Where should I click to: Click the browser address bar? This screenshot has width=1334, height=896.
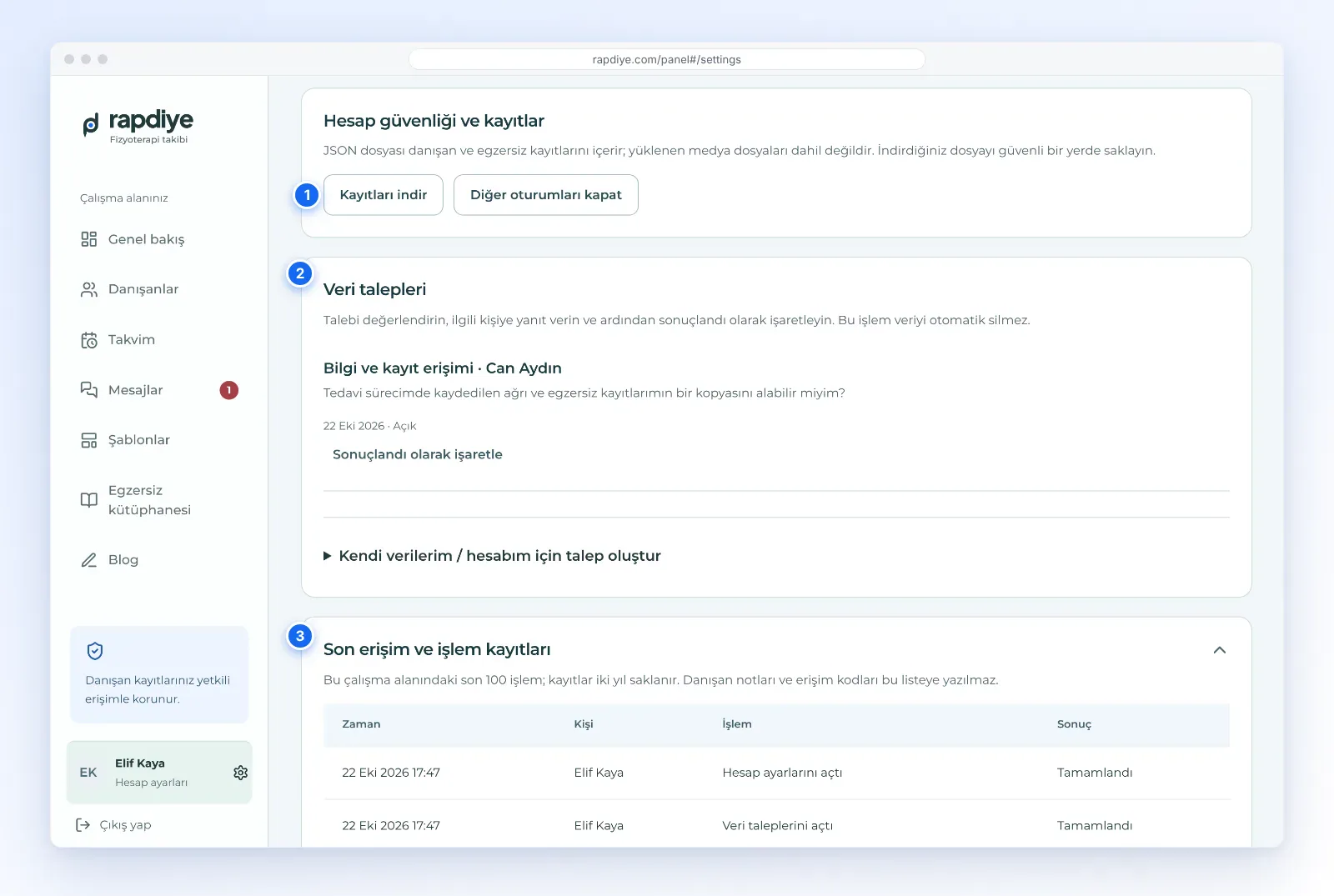[x=667, y=60]
